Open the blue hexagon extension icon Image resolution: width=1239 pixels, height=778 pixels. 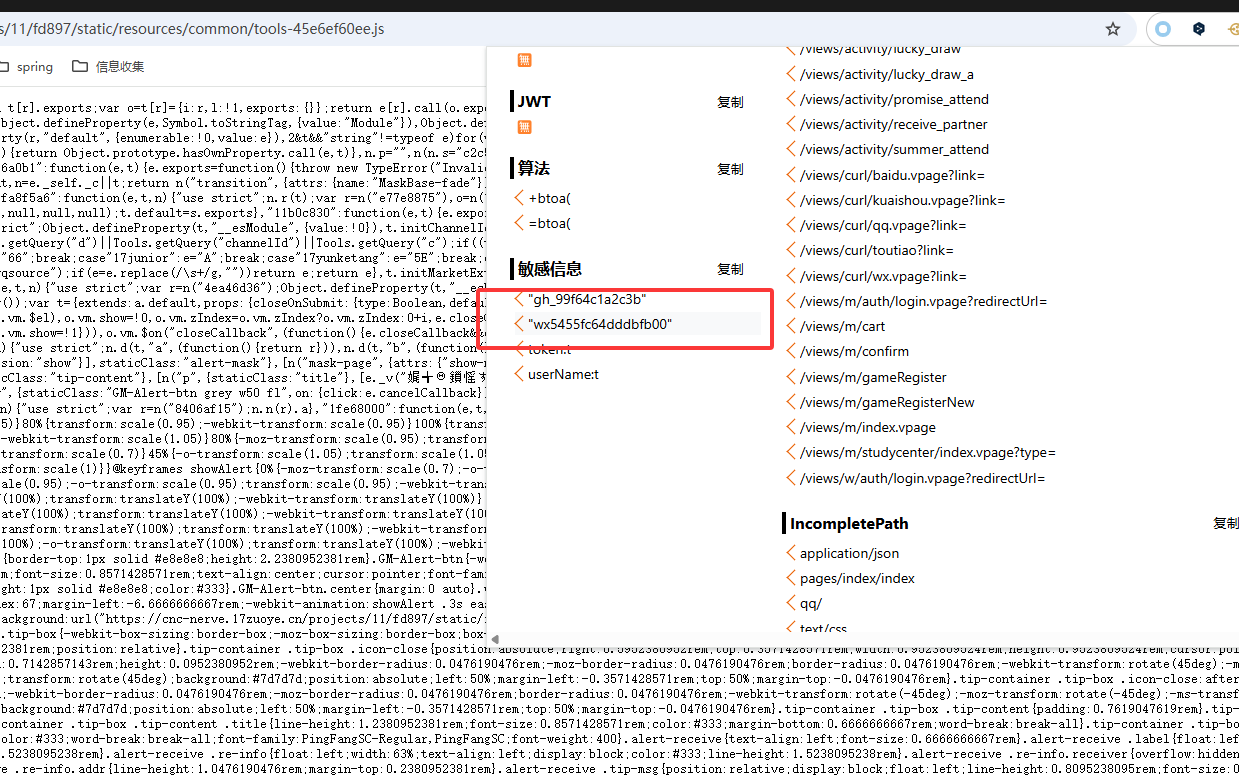click(1198, 29)
